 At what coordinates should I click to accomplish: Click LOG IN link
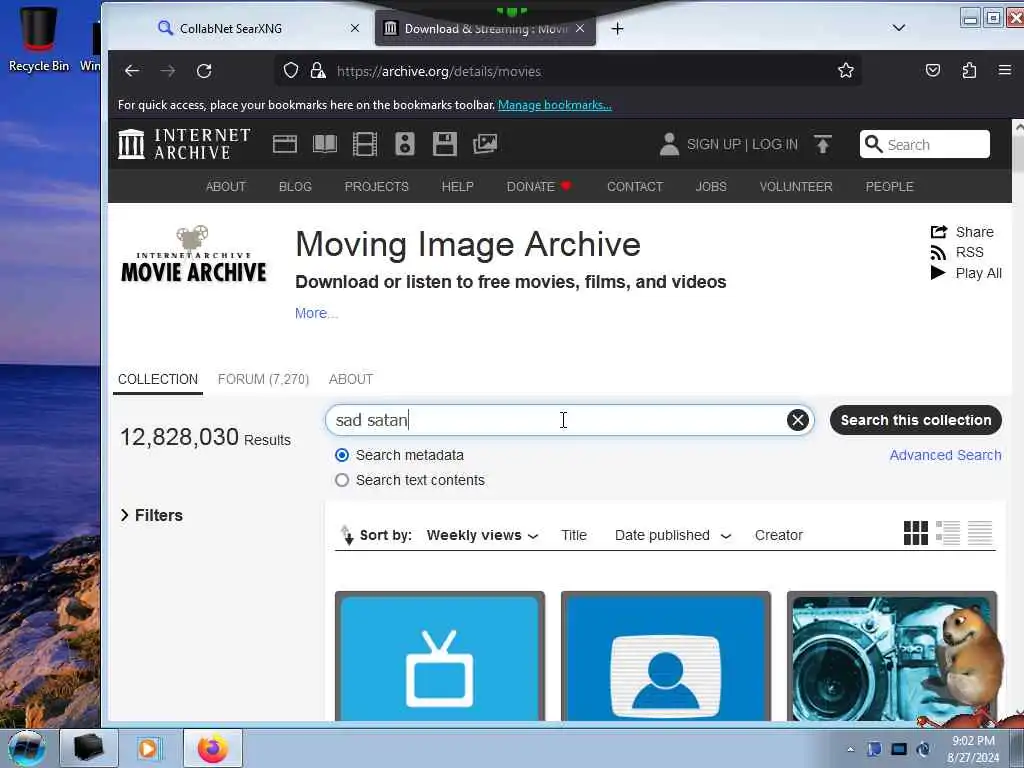775,144
